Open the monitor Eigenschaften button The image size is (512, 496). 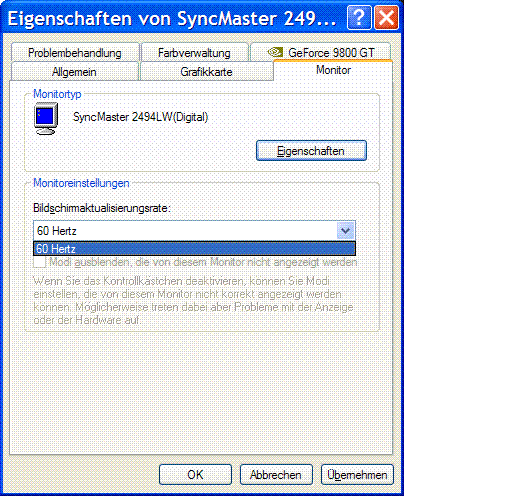click(x=311, y=151)
